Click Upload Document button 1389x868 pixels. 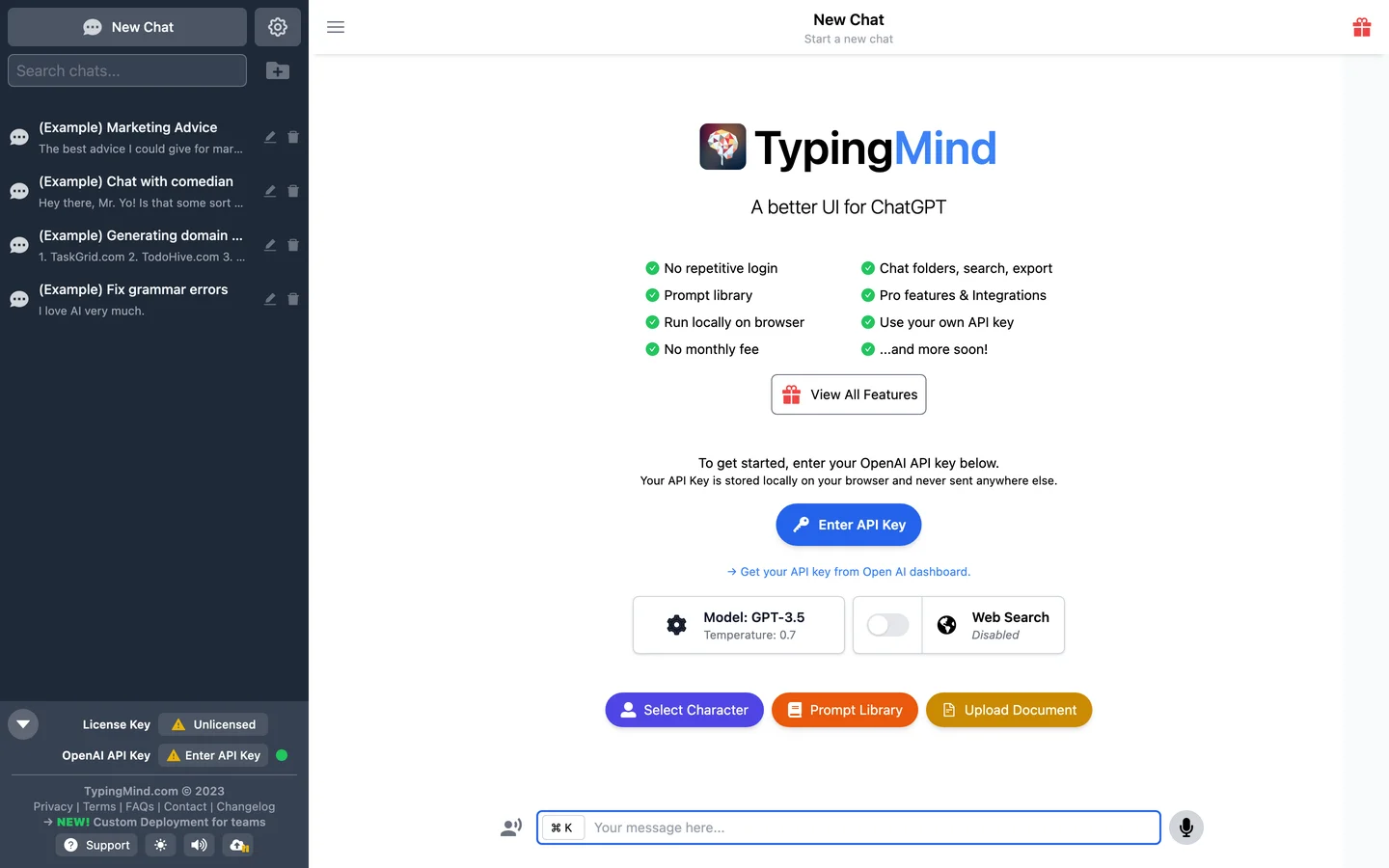point(1009,710)
